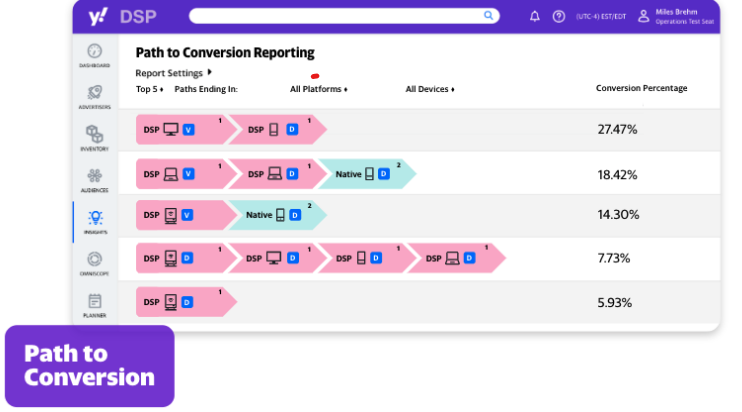
Task: Click the Paths Ending In label
Action: 206,89
